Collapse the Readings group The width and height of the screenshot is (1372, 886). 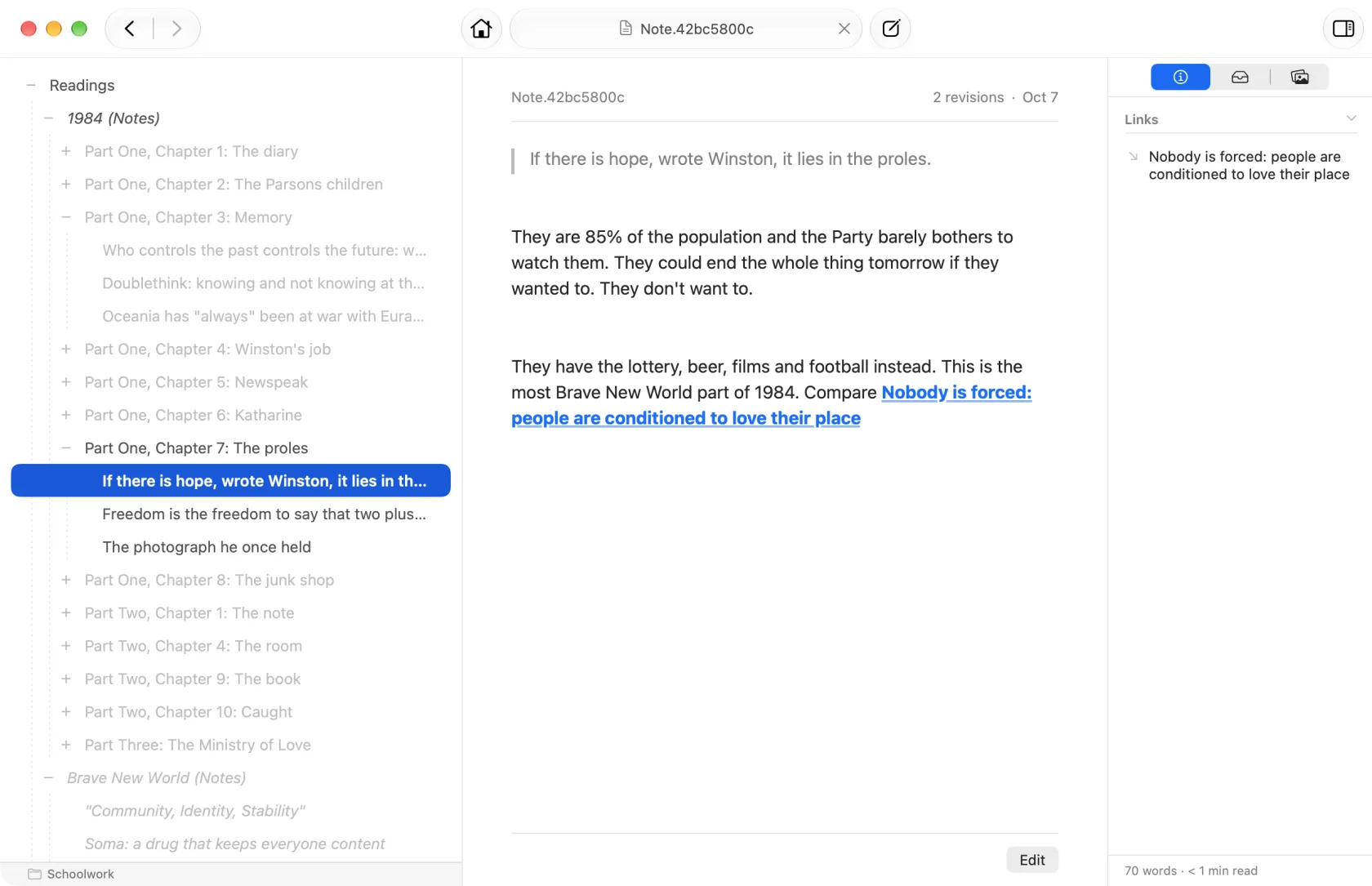click(31, 85)
